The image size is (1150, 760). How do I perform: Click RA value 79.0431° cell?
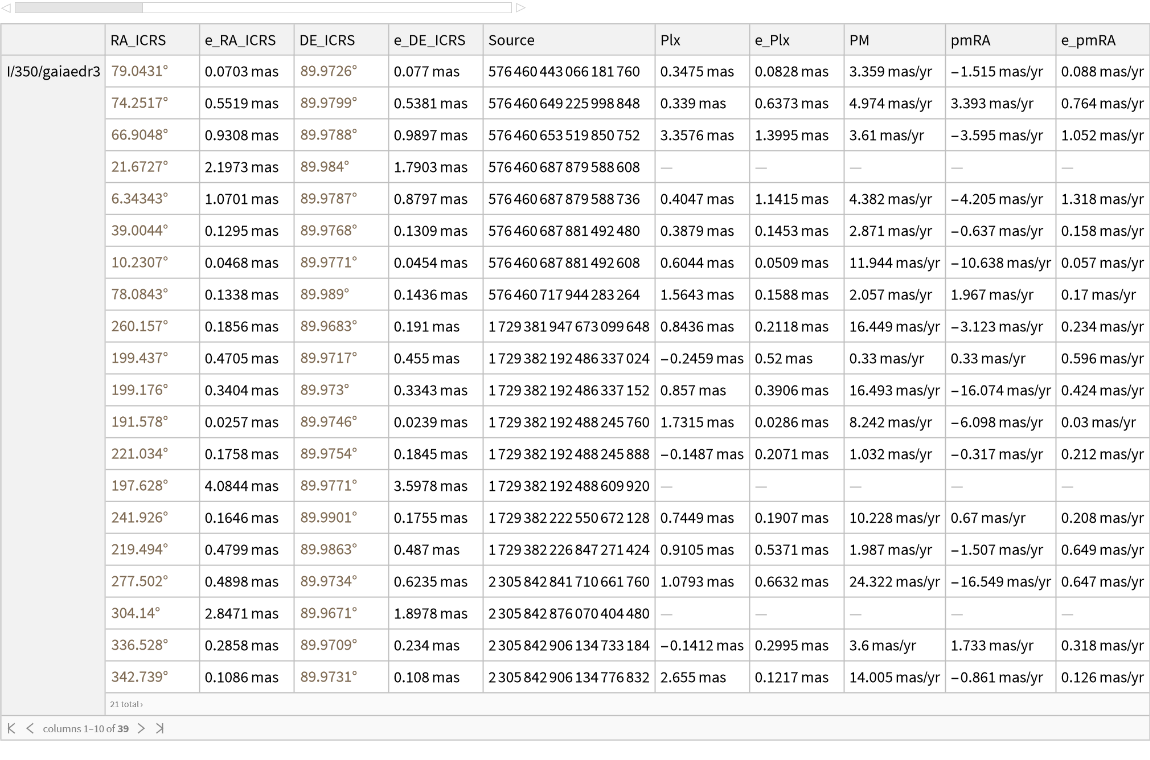[x=139, y=72]
